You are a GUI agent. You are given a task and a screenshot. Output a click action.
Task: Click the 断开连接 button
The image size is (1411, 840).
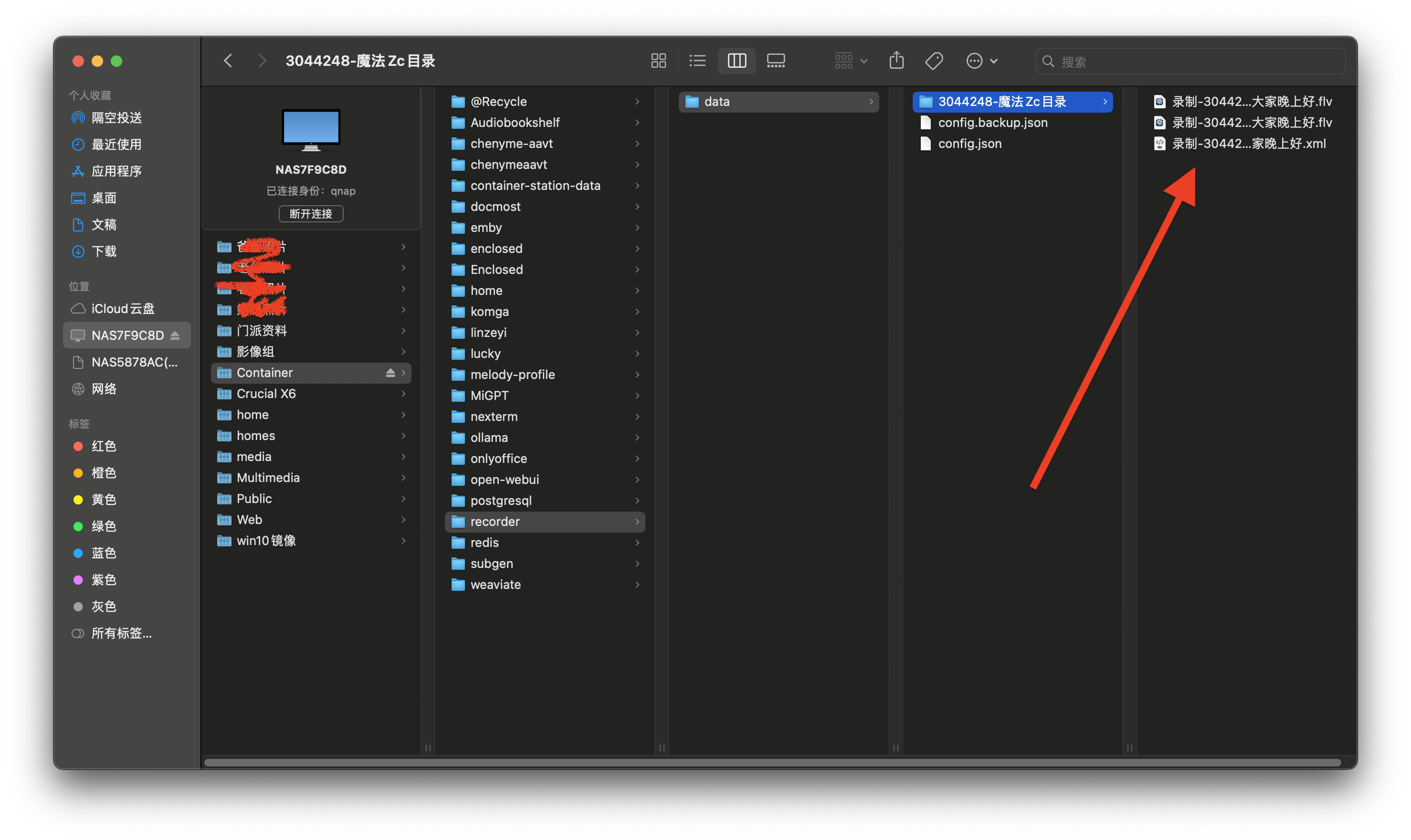(x=311, y=214)
